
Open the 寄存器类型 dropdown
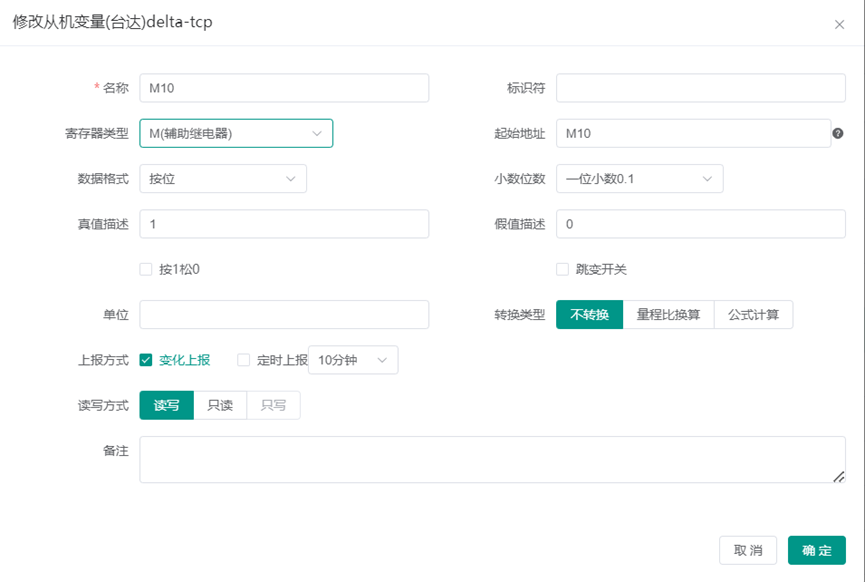click(236, 134)
